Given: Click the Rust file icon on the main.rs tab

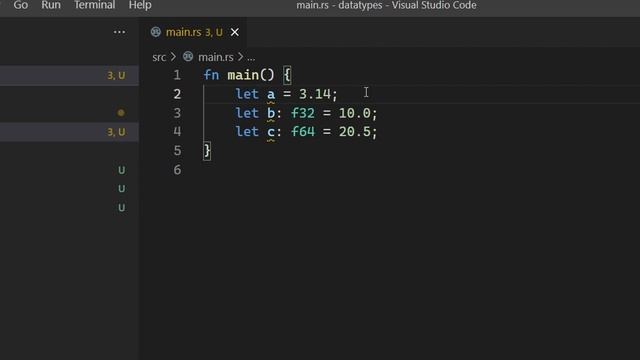Looking at the screenshot, I should [x=156, y=32].
